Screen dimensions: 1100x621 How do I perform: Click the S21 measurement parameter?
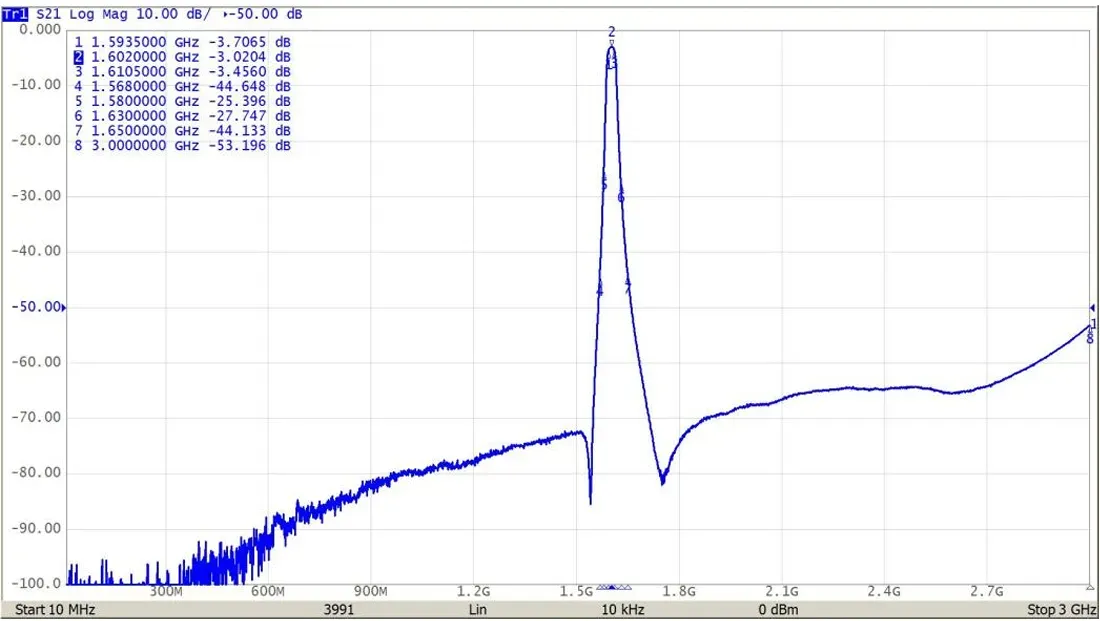[x=48, y=14]
